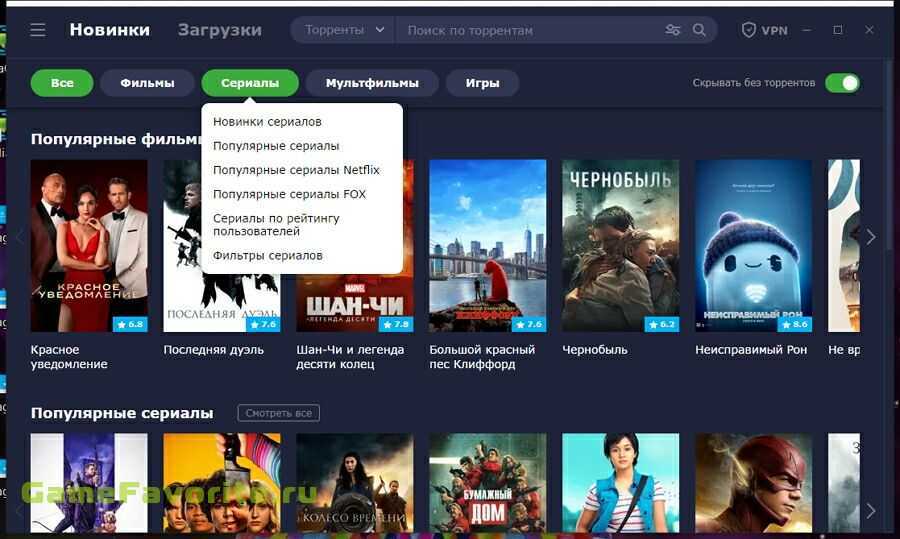Screen dimensions: 900x539
Task: Click the 8.6 rating badge on Неисправимый Рон
Action: tap(794, 324)
